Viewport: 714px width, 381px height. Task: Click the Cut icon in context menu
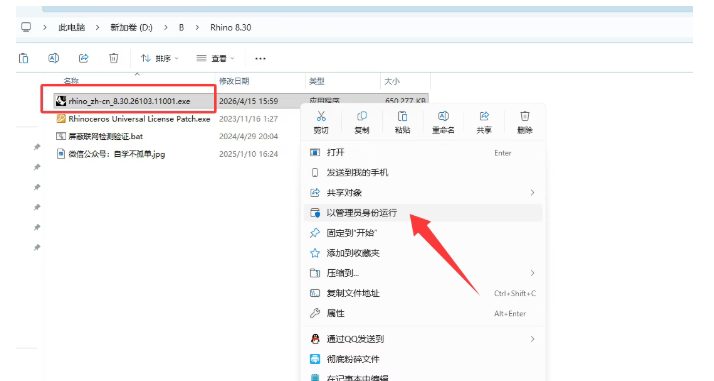[x=321, y=117]
